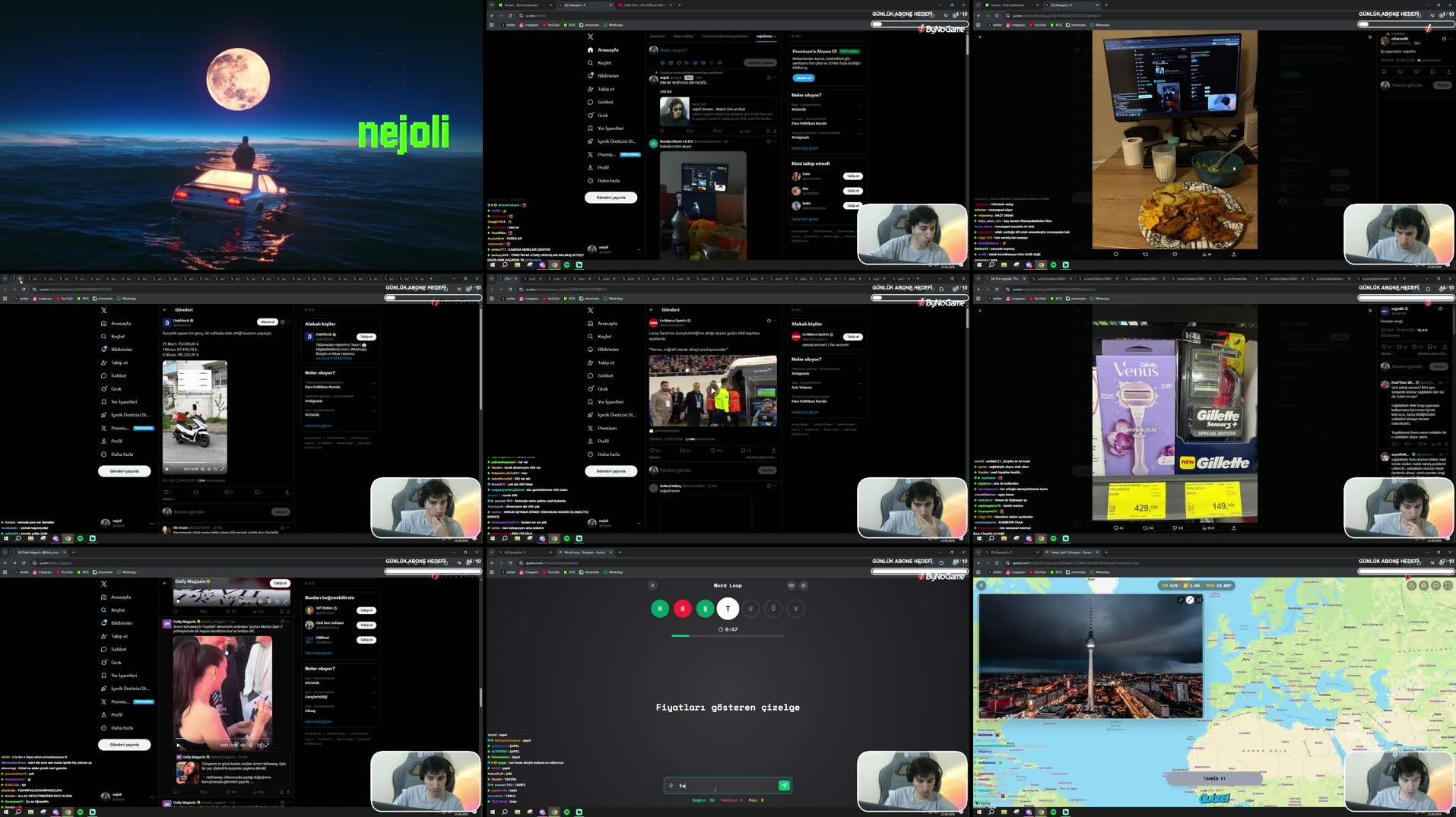Open the tab search dropdown in the X home browser
1456x817 pixels.
pyautogui.click(x=490, y=5)
